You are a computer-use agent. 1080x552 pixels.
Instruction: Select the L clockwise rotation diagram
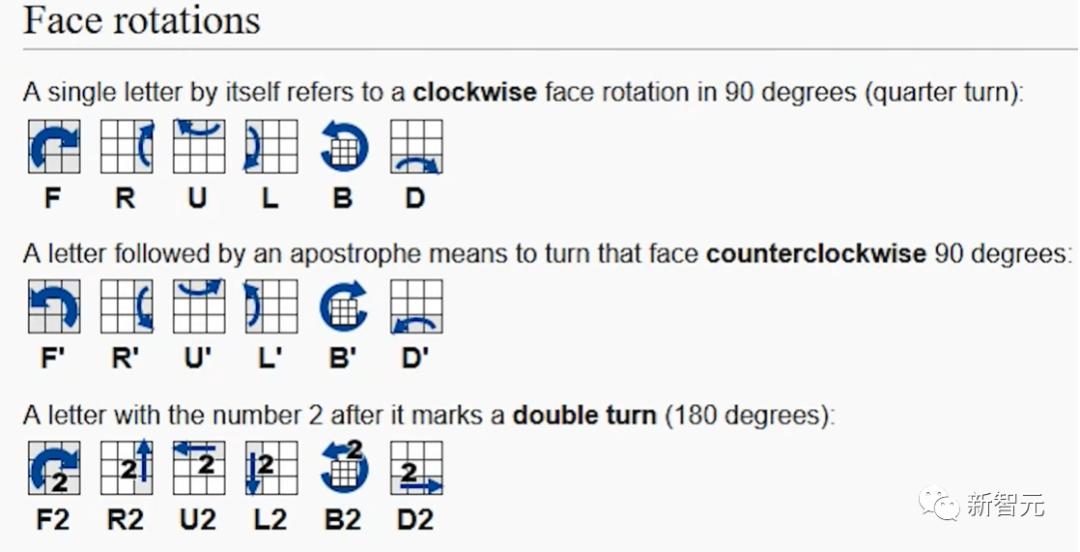(271, 146)
